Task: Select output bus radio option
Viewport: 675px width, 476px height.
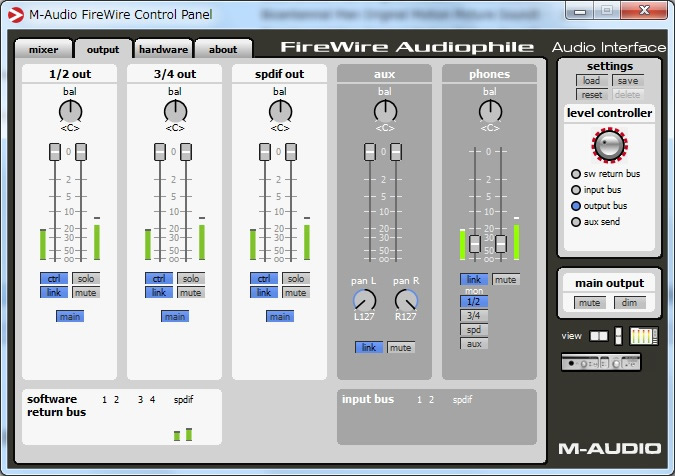Action: (576, 206)
